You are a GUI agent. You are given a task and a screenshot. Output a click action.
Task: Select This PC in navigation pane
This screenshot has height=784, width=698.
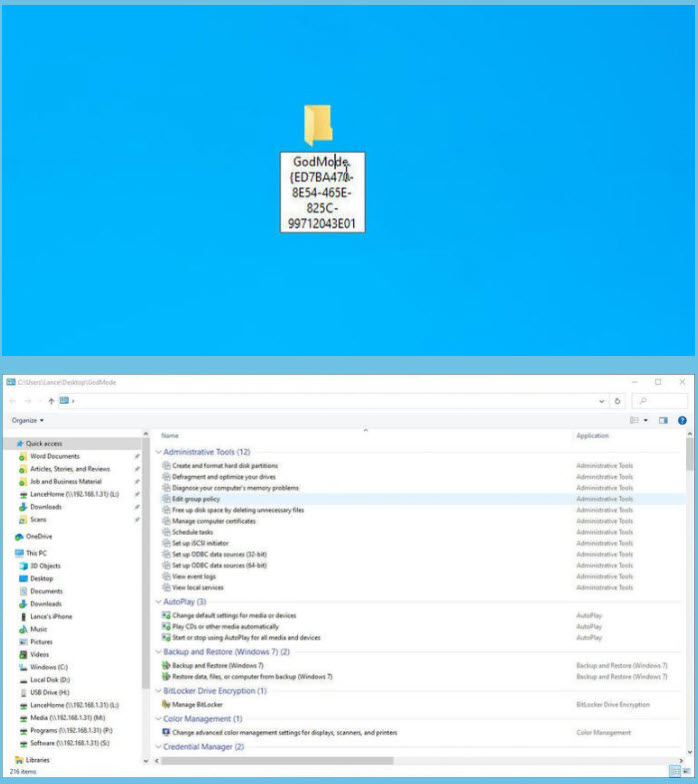tap(36, 553)
